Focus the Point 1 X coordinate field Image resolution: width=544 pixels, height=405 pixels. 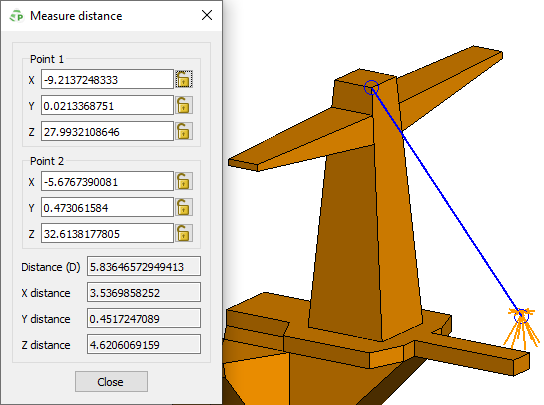click(107, 79)
